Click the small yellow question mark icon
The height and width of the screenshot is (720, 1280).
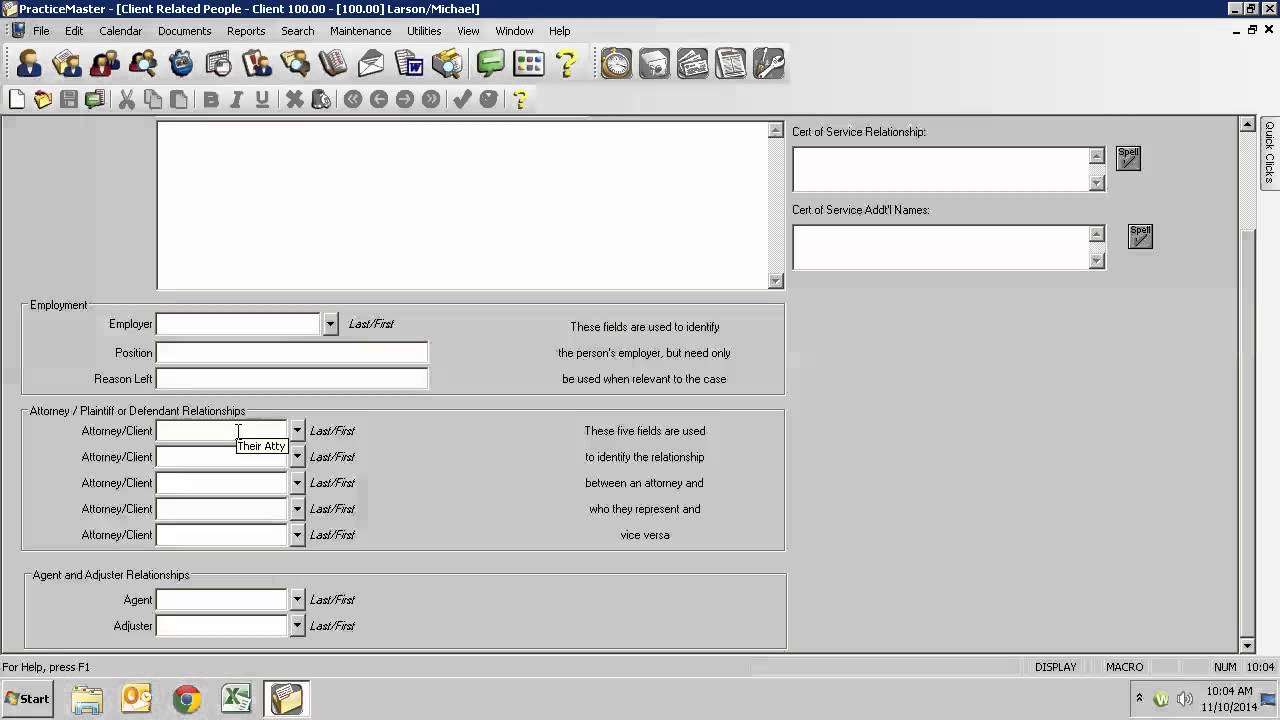520,99
